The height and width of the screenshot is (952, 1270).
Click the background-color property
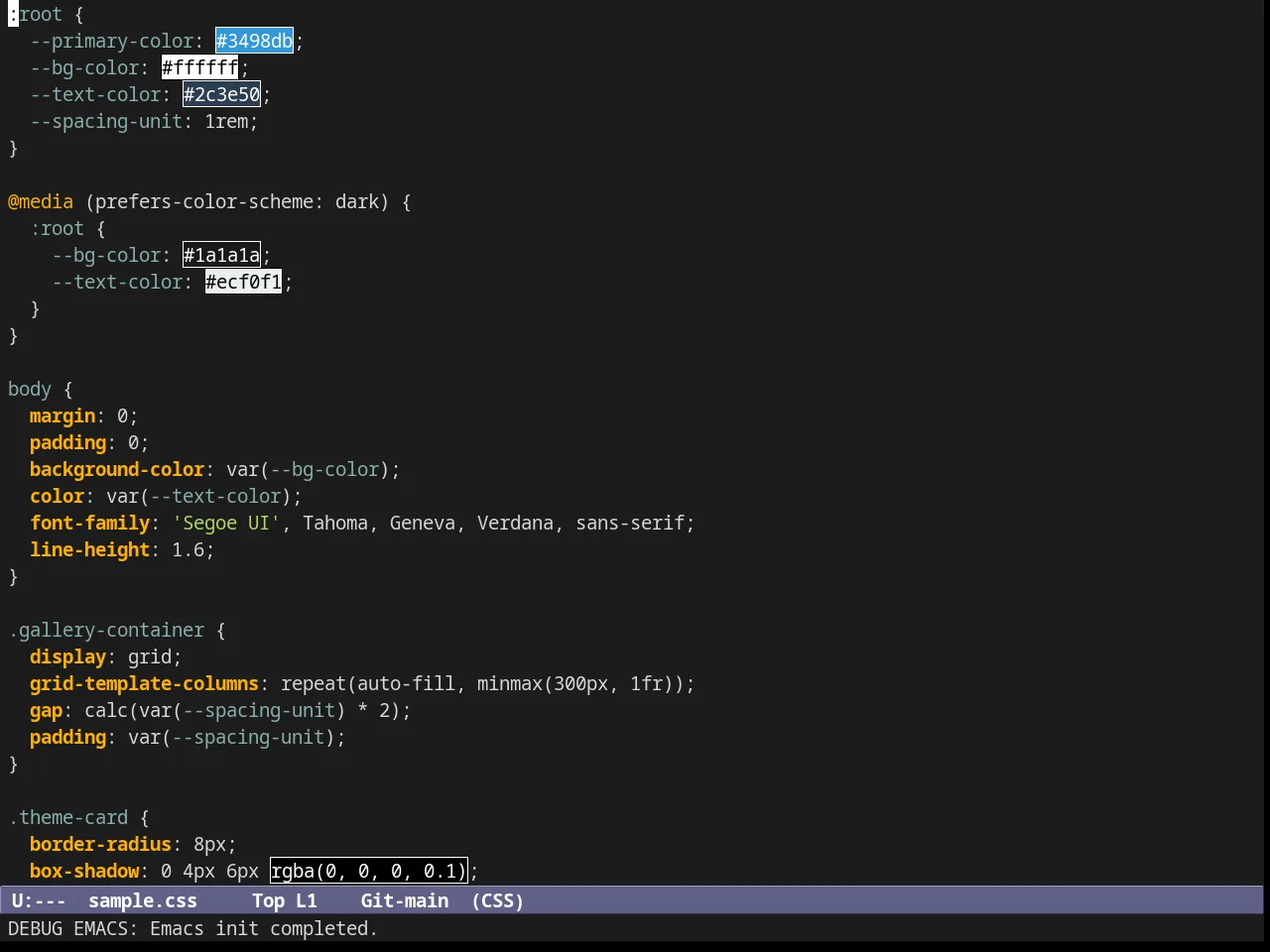point(117,469)
